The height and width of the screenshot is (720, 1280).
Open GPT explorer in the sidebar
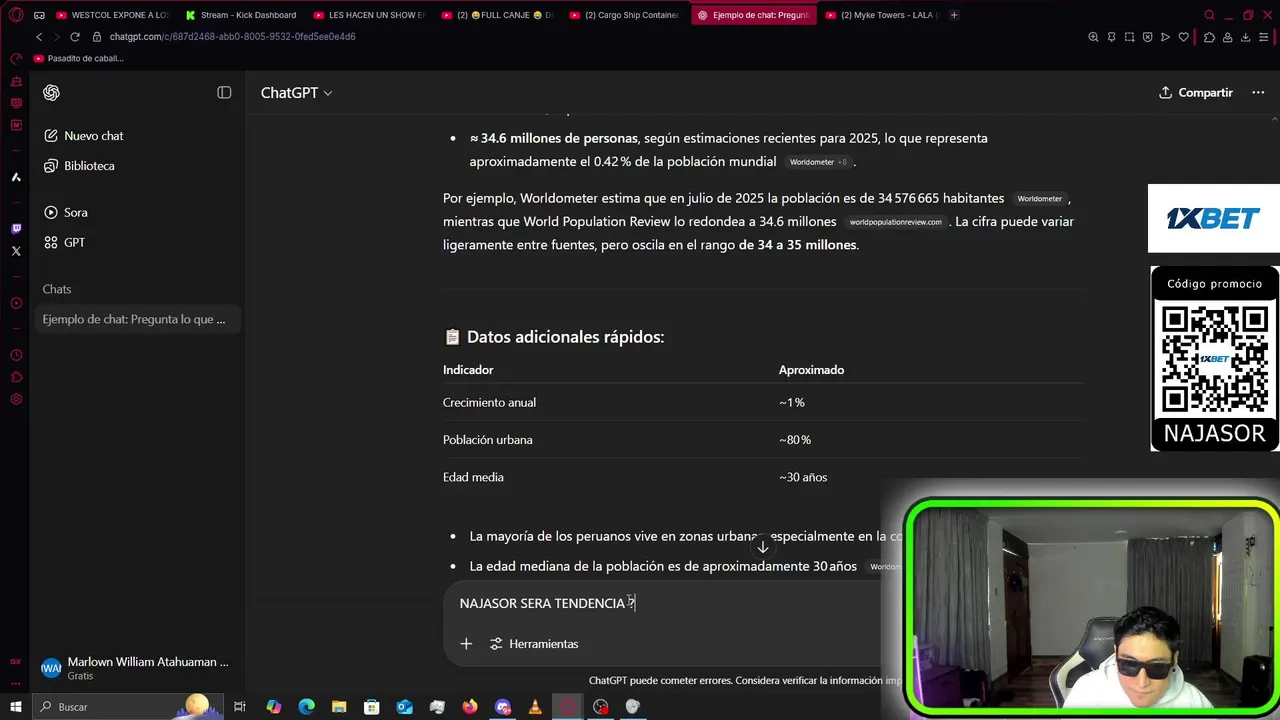[65, 242]
